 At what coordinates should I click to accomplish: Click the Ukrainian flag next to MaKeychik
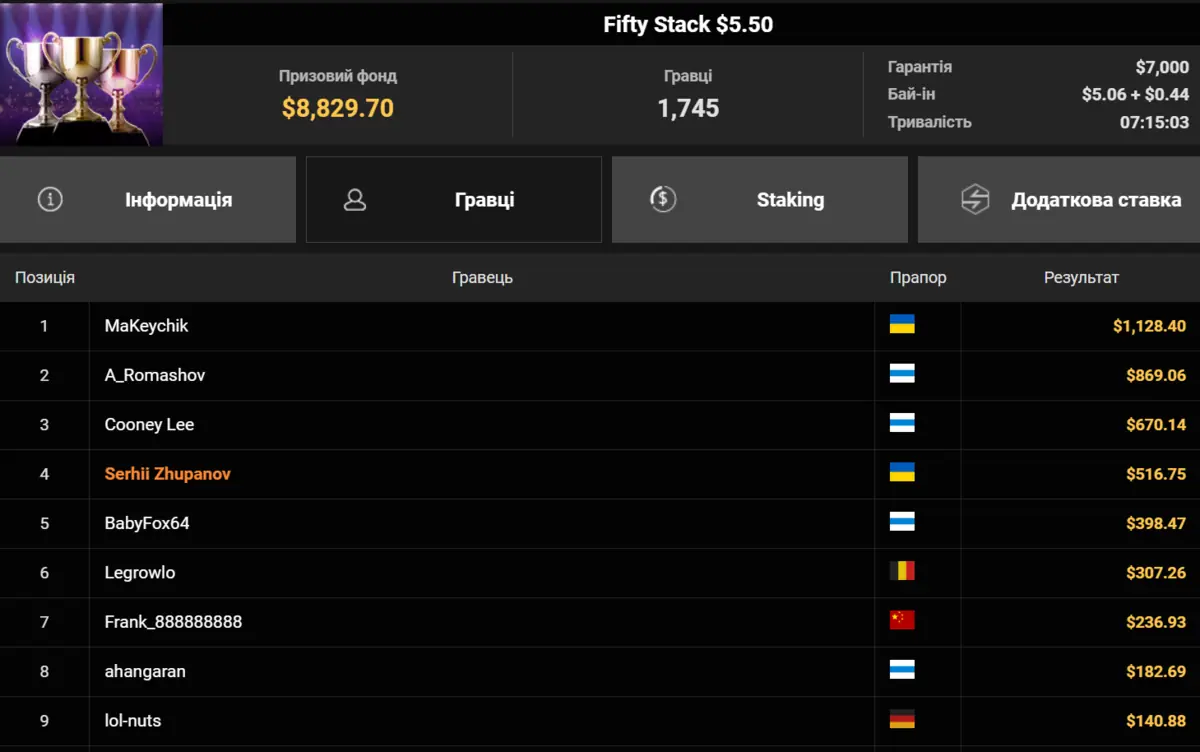(902, 324)
